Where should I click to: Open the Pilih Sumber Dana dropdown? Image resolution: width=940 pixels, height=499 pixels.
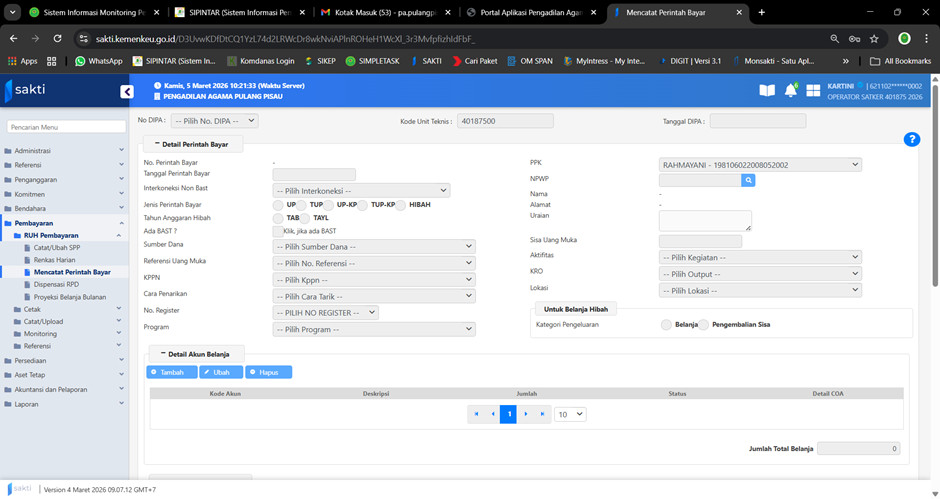click(373, 245)
